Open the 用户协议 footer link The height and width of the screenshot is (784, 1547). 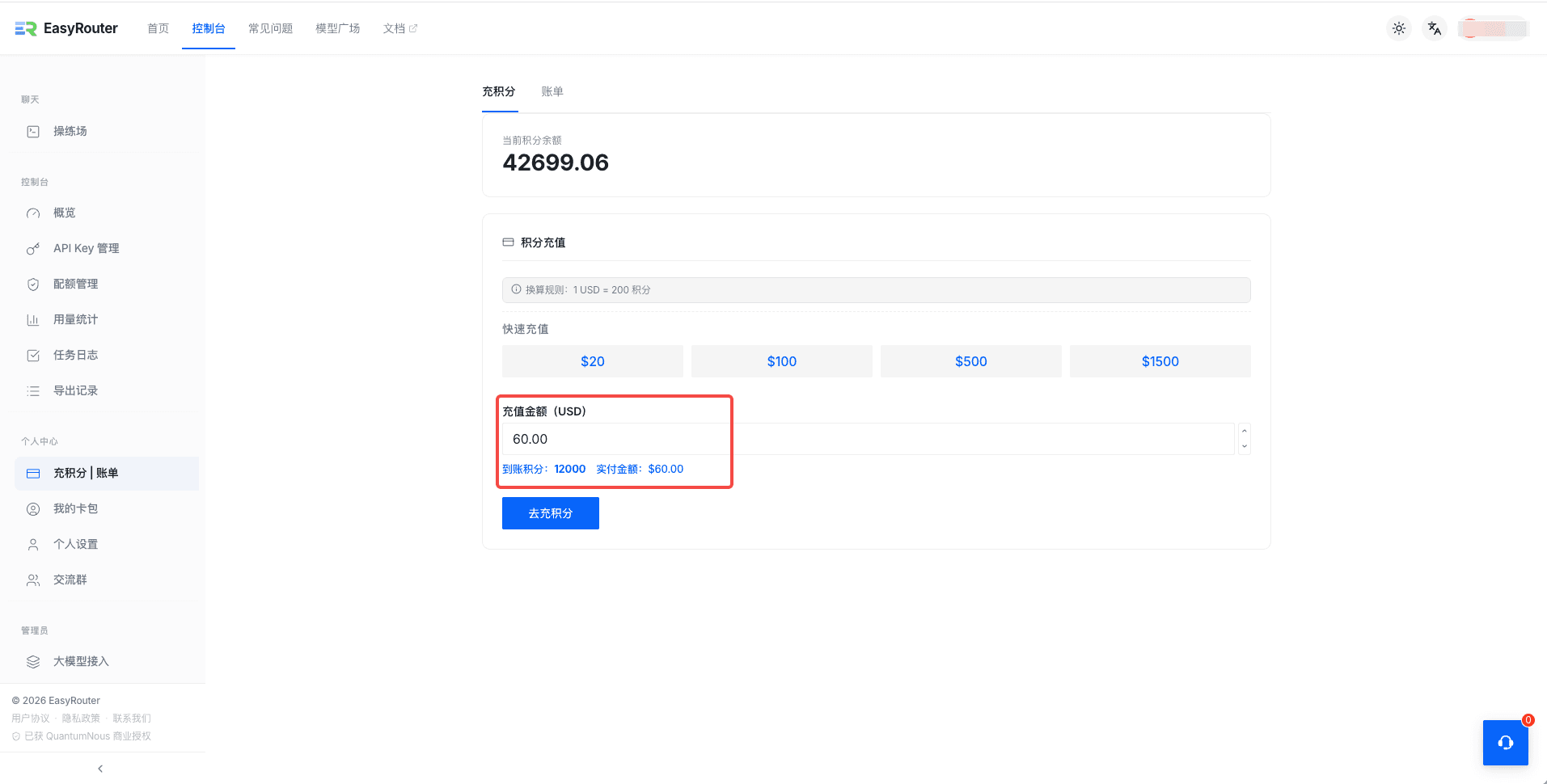coord(31,719)
